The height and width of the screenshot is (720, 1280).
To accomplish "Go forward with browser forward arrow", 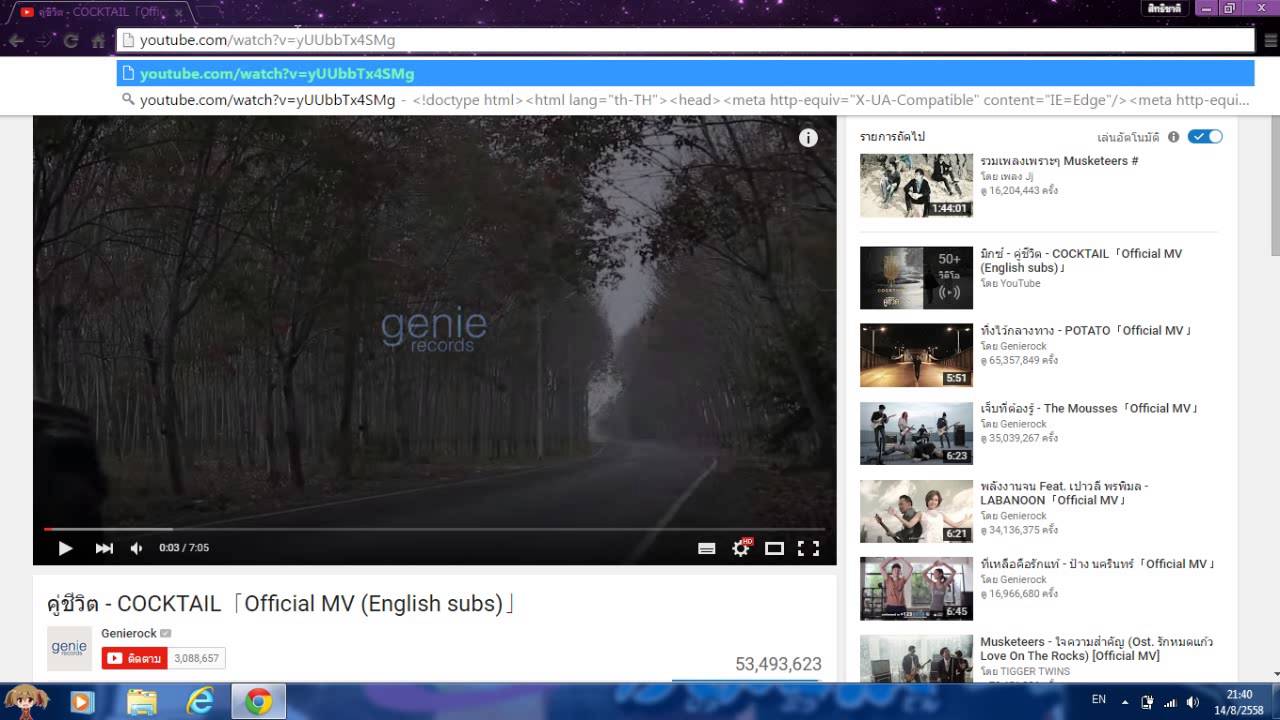I will click(43, 41).
